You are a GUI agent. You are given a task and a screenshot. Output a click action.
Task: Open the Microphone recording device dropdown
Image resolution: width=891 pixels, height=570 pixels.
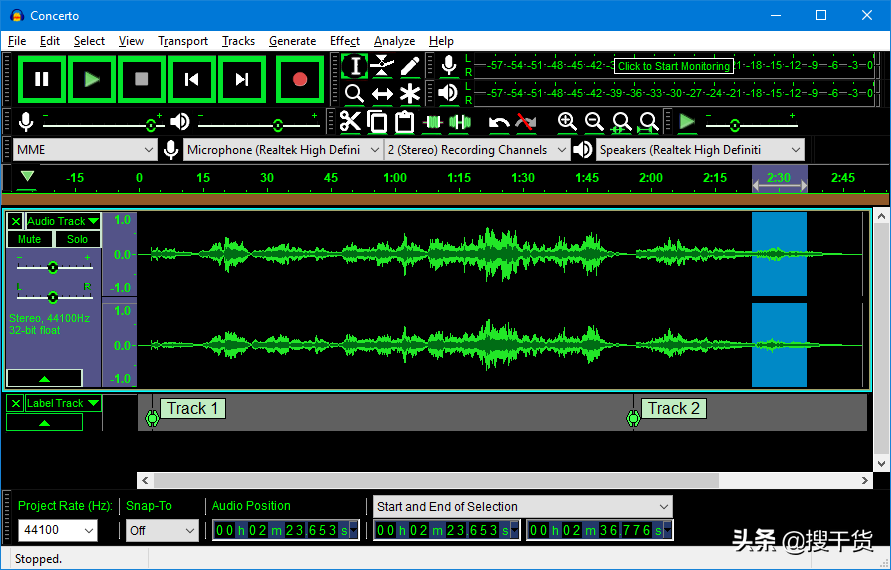pos(282,150)
